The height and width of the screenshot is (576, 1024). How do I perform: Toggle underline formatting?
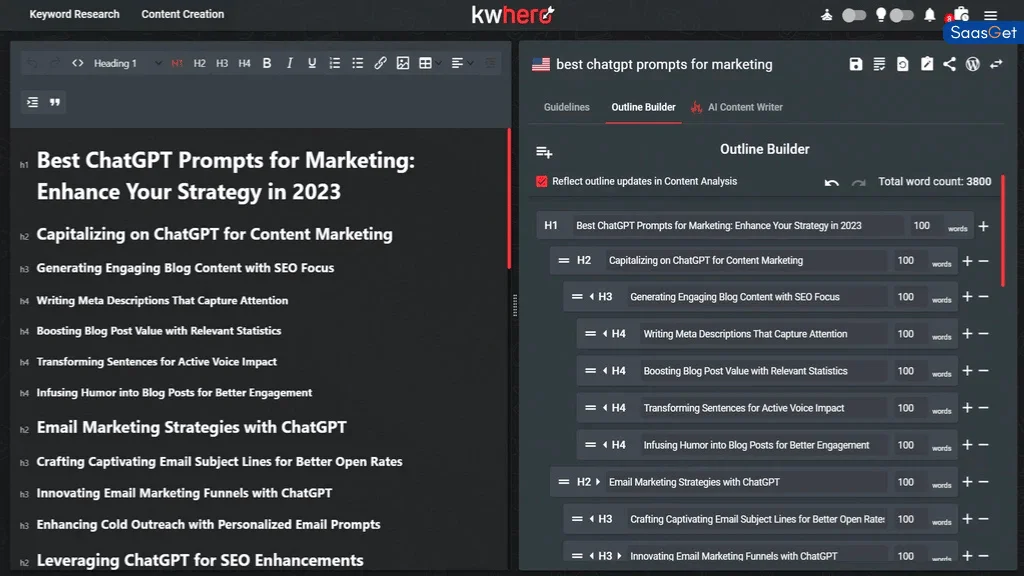pos(312,63)
